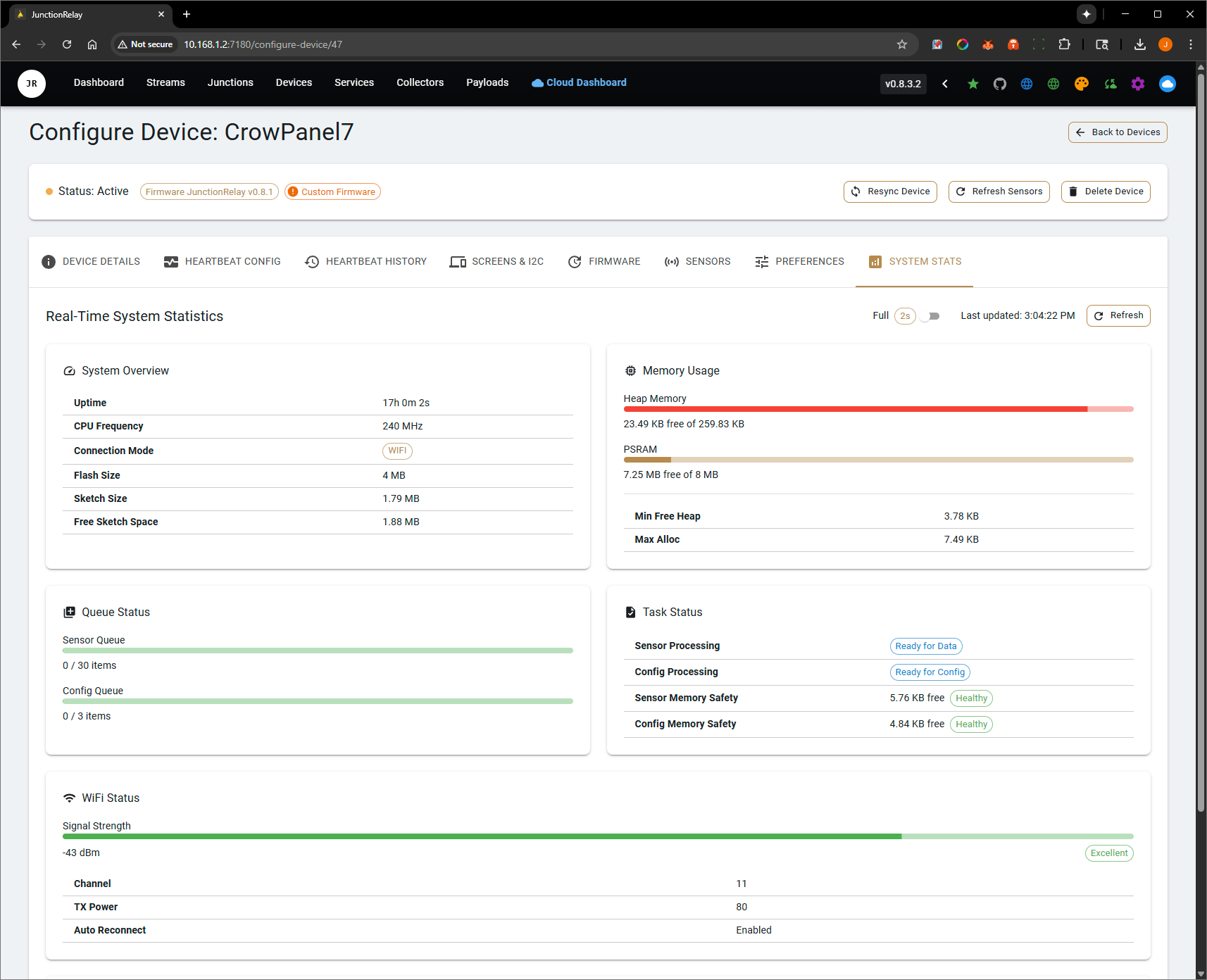1207x980 pixels.
Task: Open the Heartbeat History tab
Action: point(366,261)
